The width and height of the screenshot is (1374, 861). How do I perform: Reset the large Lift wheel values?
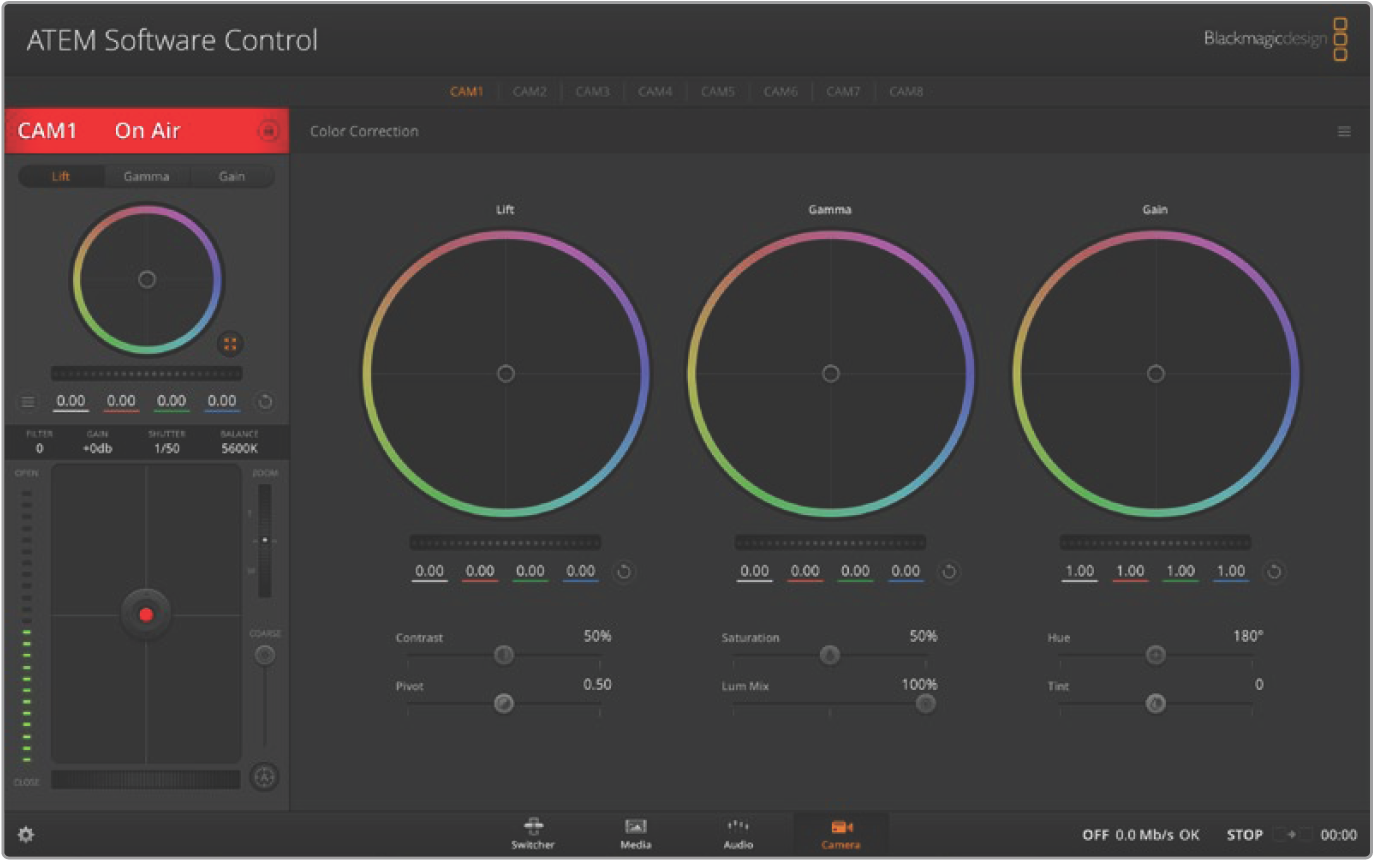pyautogui.click(x=623, y=572)
